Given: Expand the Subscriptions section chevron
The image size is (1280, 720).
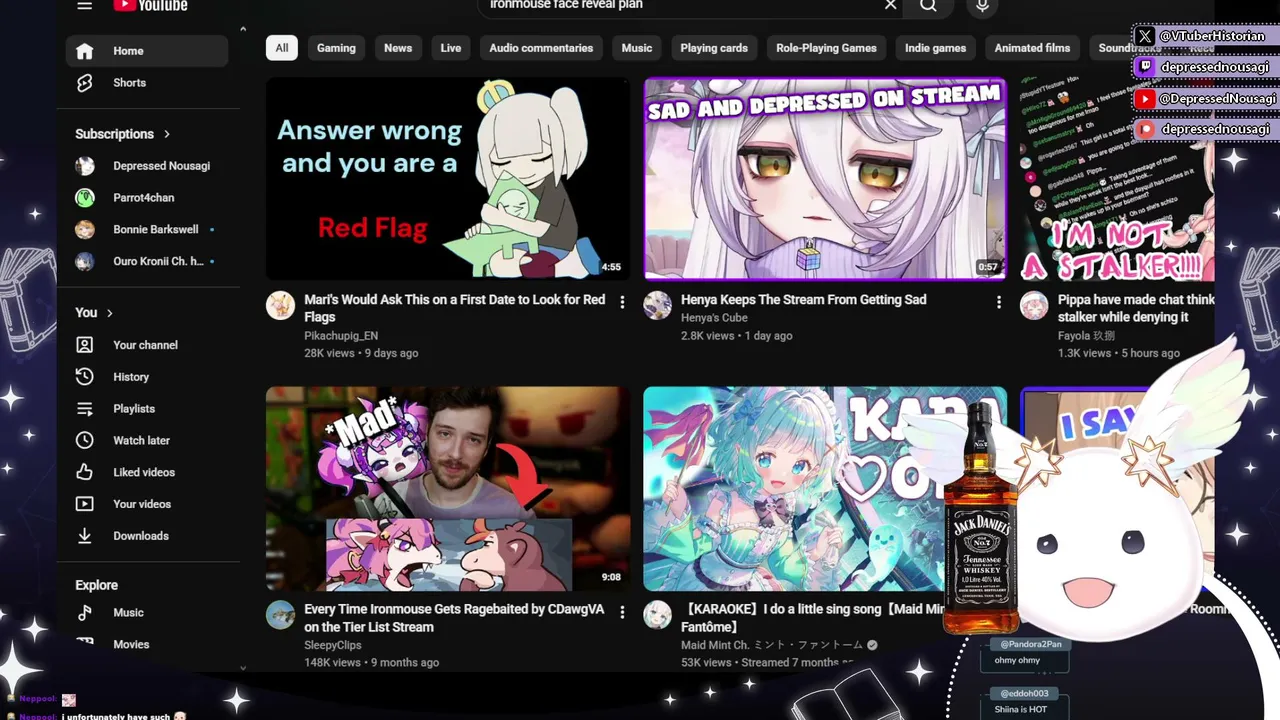Looking at the screenshot, I should [x=167, y=134].
